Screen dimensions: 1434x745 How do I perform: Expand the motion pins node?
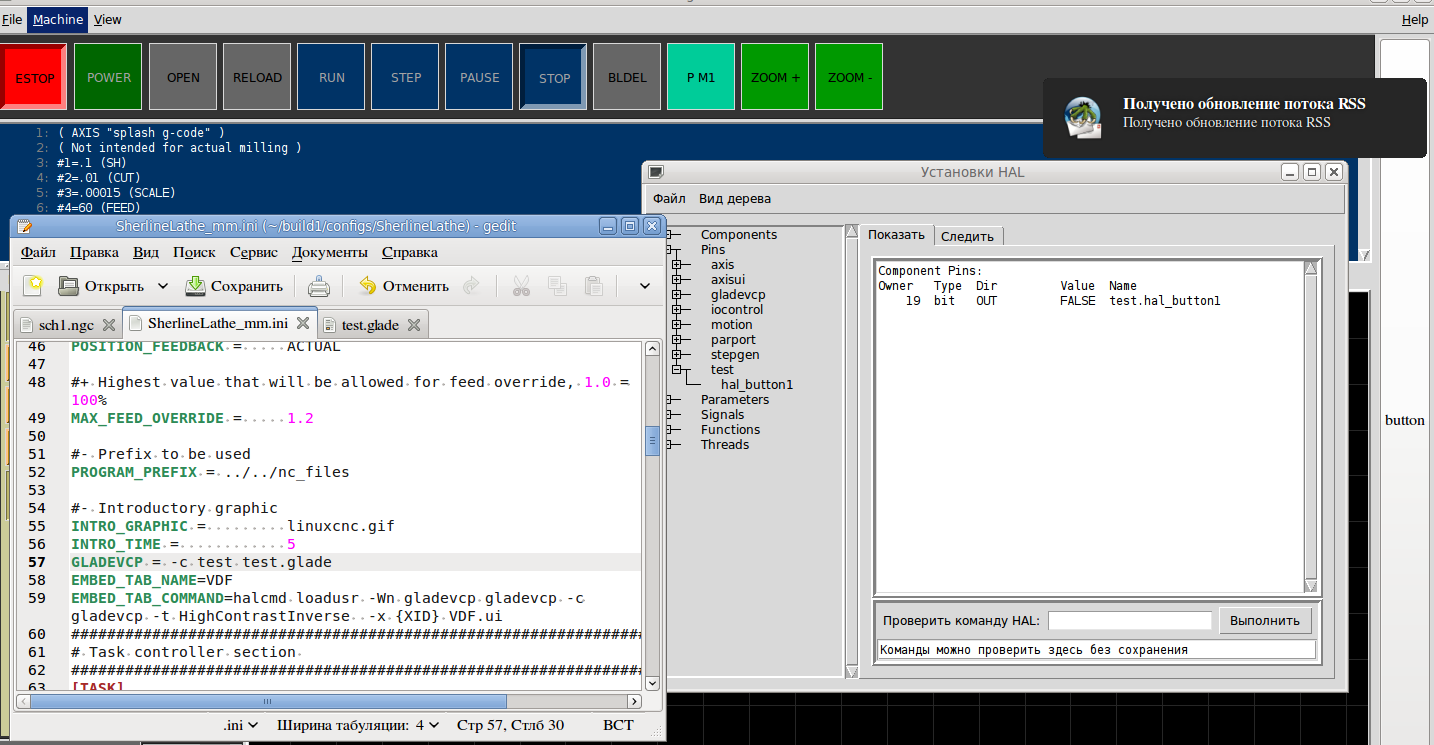point(677,325)
